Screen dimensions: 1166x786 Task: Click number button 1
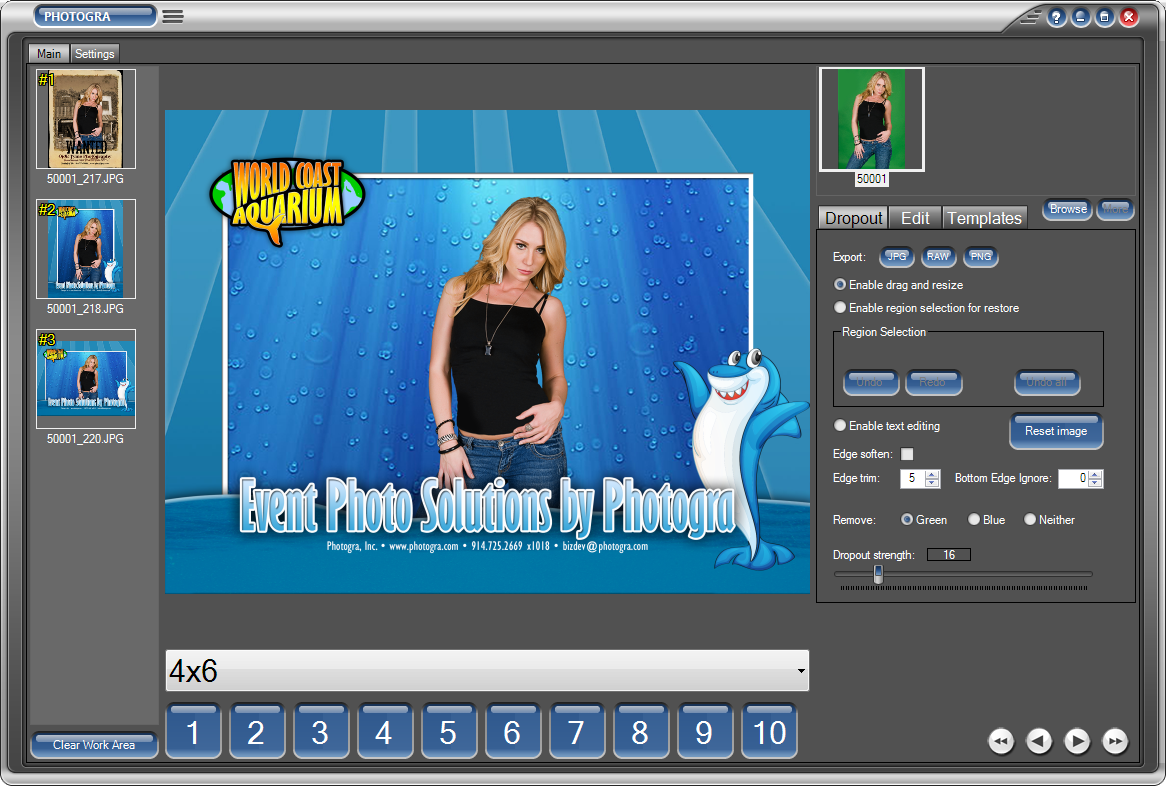coord(193,732)
